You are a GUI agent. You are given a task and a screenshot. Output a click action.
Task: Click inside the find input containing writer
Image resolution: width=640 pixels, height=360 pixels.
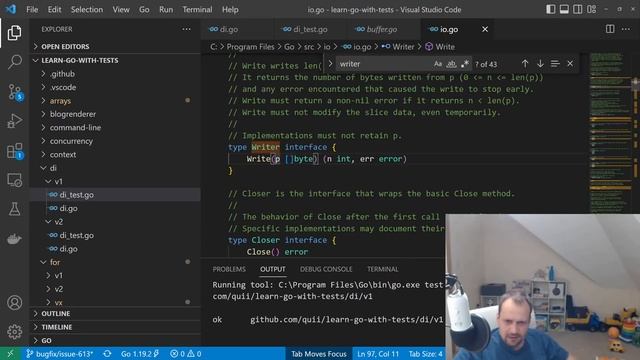[x=384, y=64]
